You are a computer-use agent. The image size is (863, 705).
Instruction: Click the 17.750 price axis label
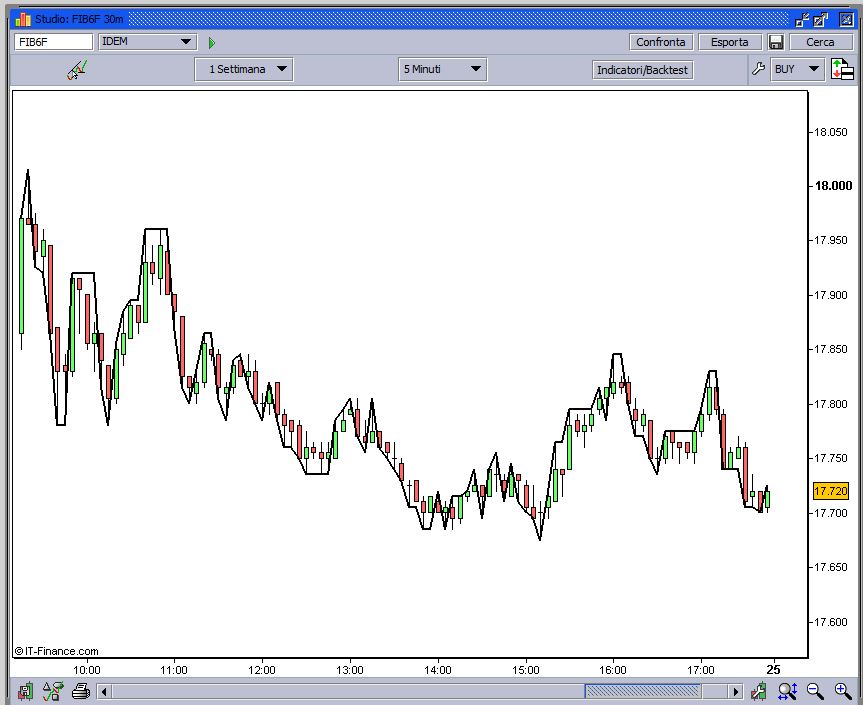831,458
